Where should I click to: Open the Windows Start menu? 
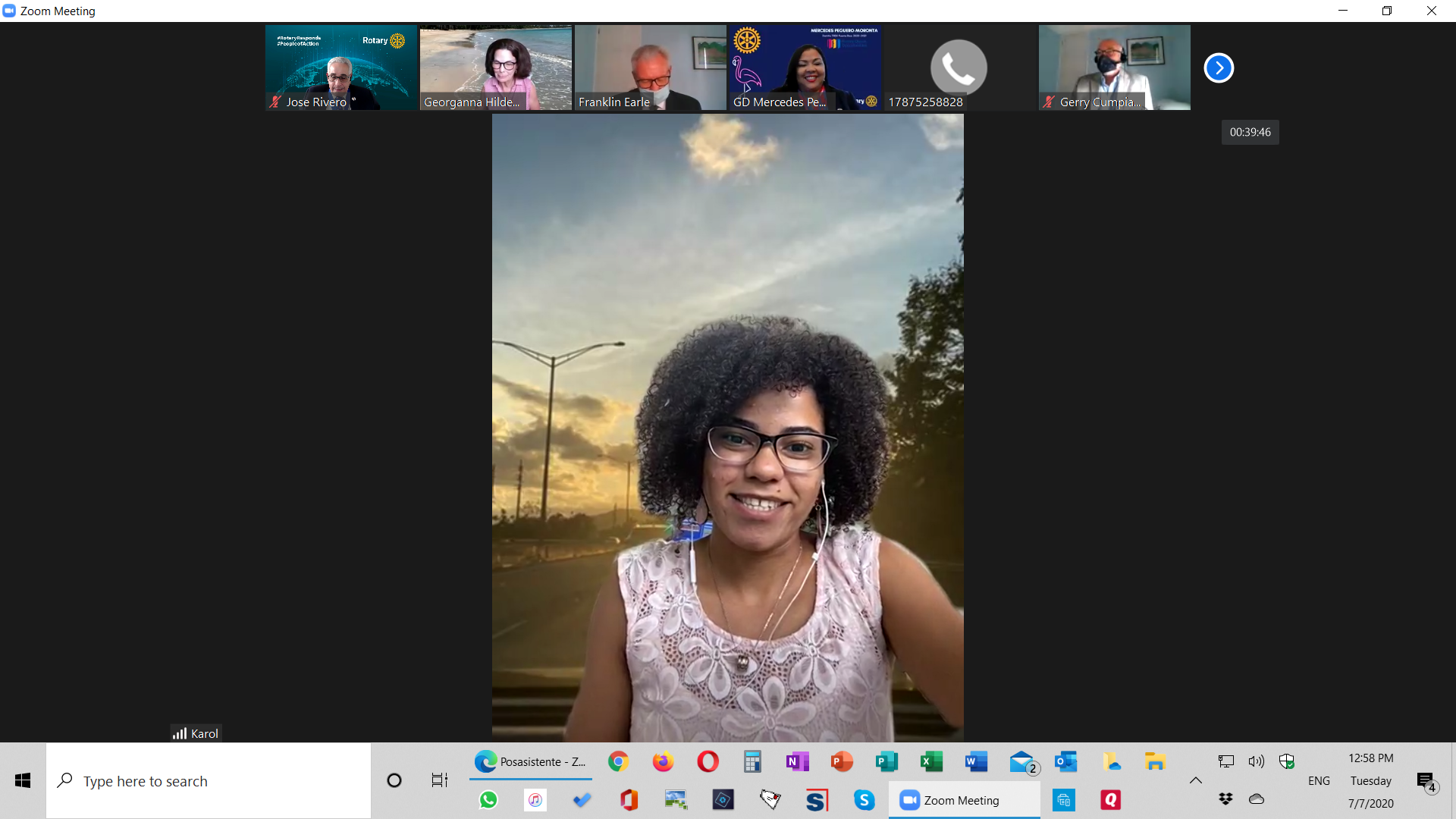pos(23,781)
